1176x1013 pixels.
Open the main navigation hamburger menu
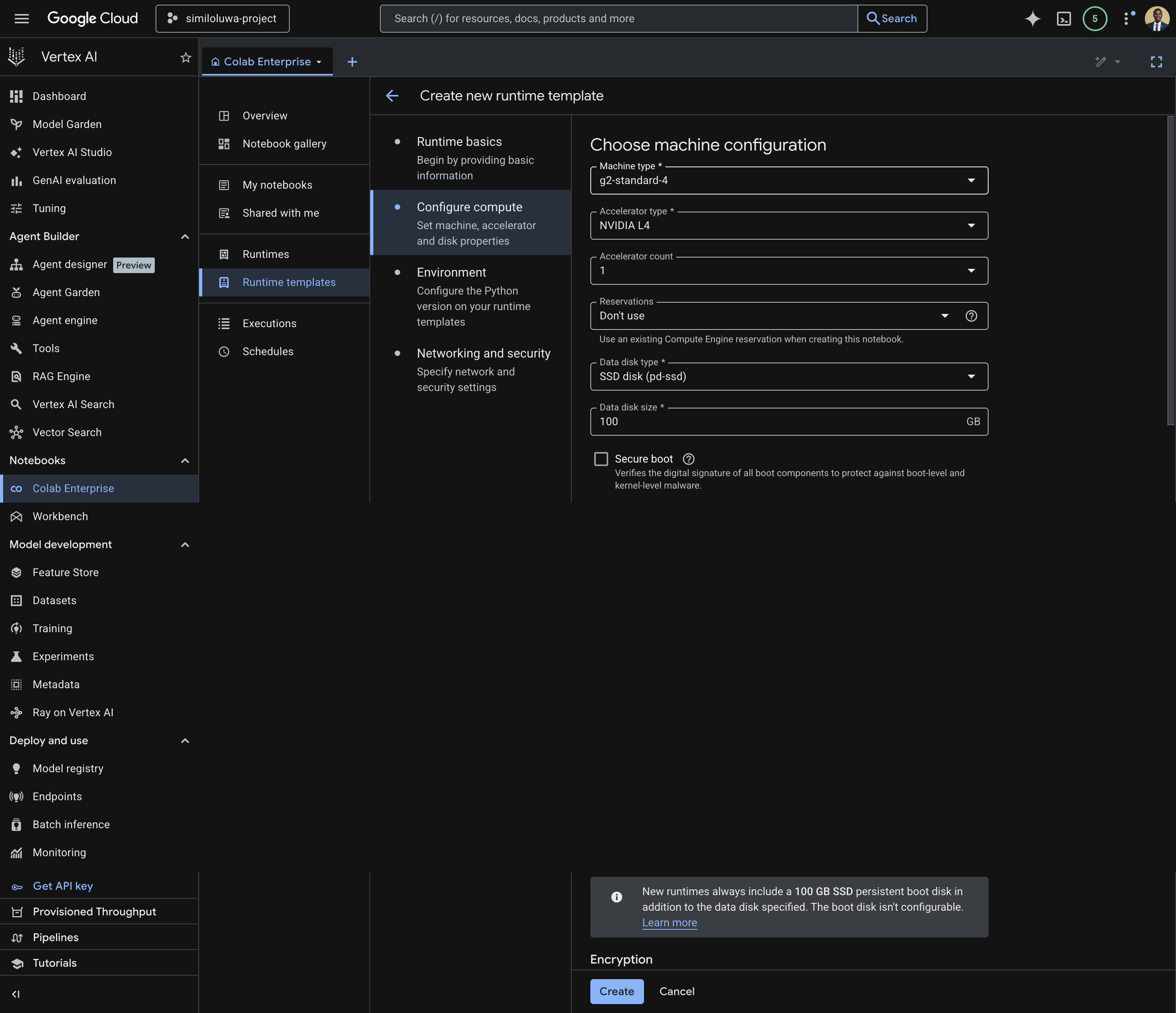click(21, 18)
